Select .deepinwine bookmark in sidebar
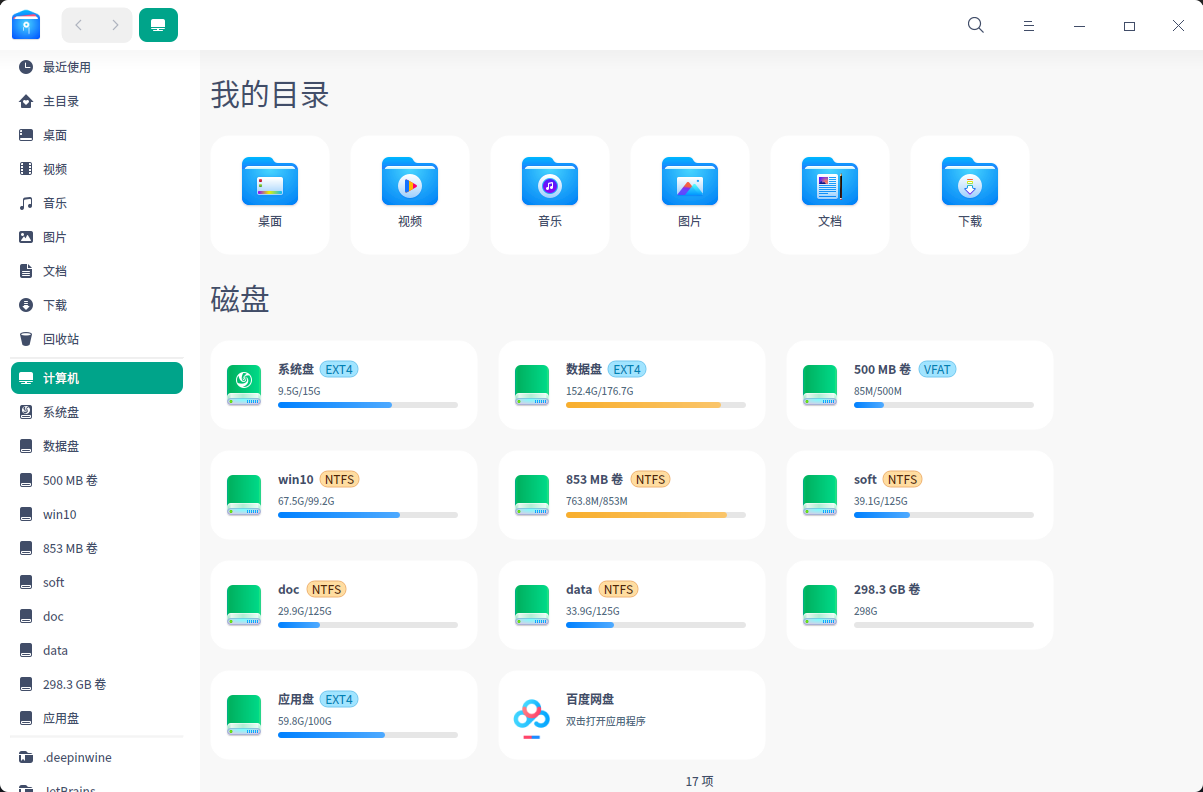Image resolution: width=1203 pixels, height=792 pixels. 77,758
